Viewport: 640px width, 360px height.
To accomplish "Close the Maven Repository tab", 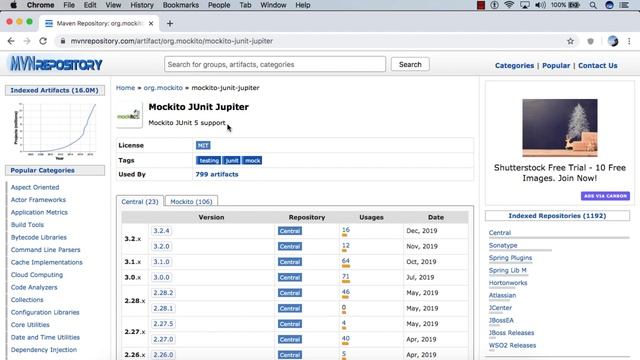I will [x=151, y=24].
